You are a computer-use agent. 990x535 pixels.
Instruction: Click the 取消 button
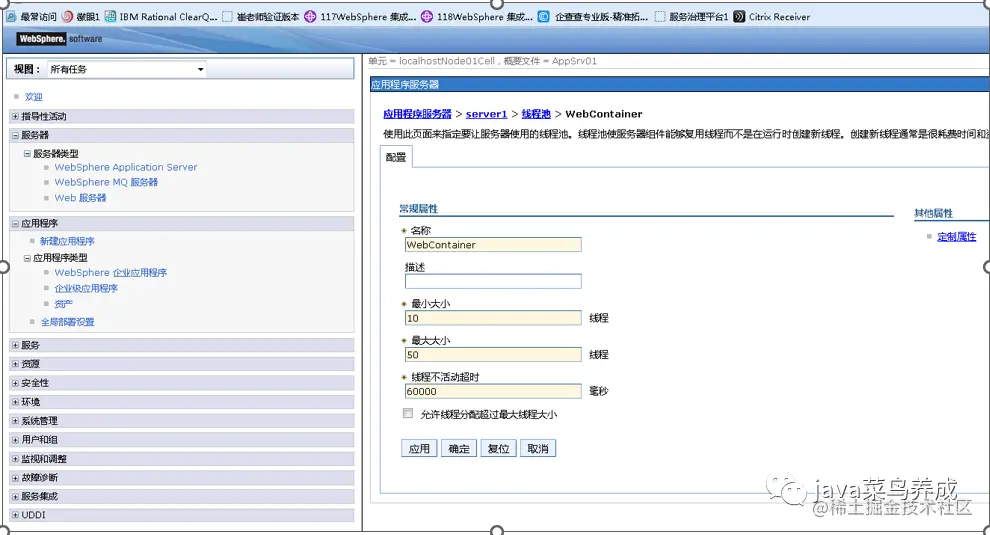click(x=538, y=448)
